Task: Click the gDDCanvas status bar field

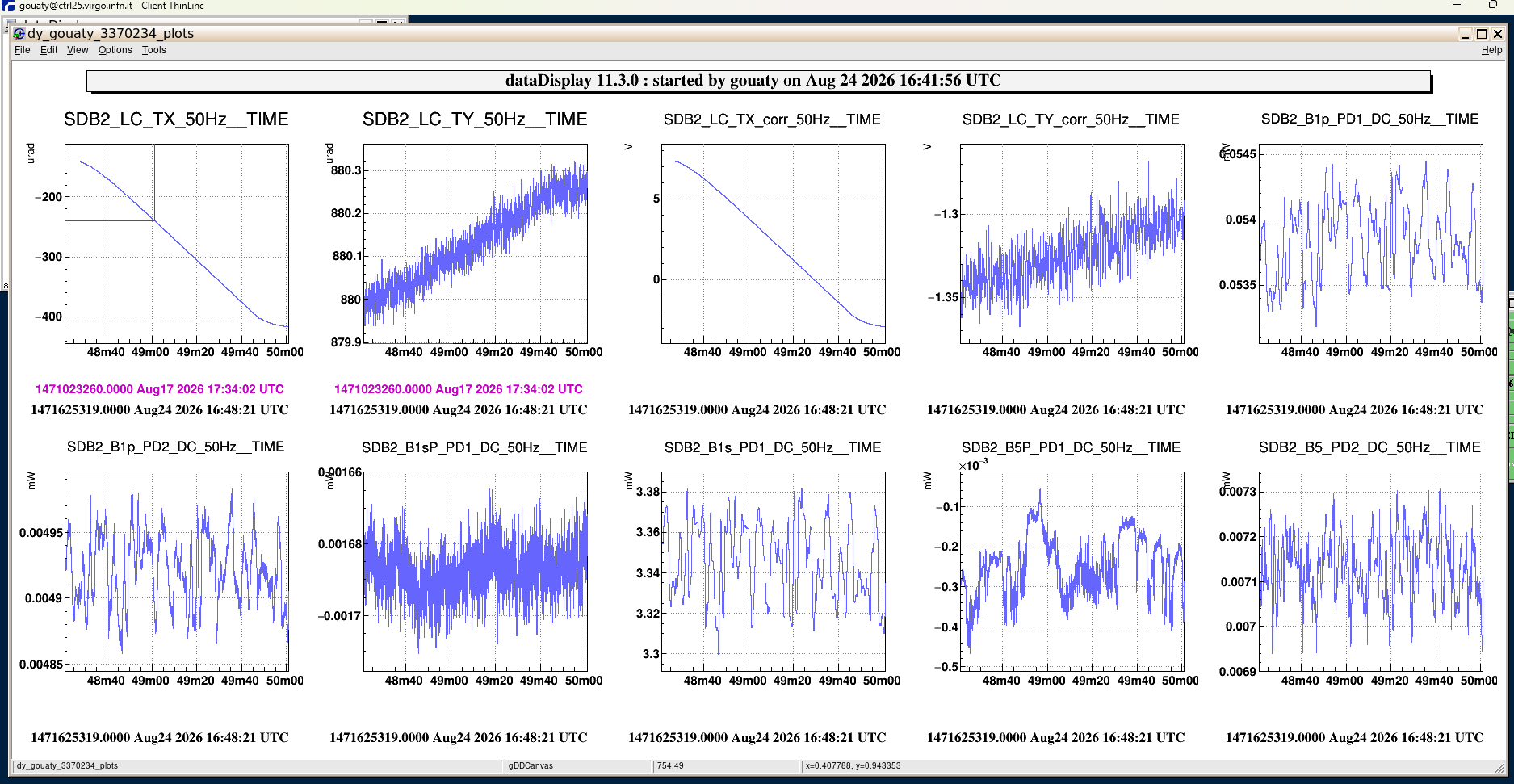Action: click(578, 766)
